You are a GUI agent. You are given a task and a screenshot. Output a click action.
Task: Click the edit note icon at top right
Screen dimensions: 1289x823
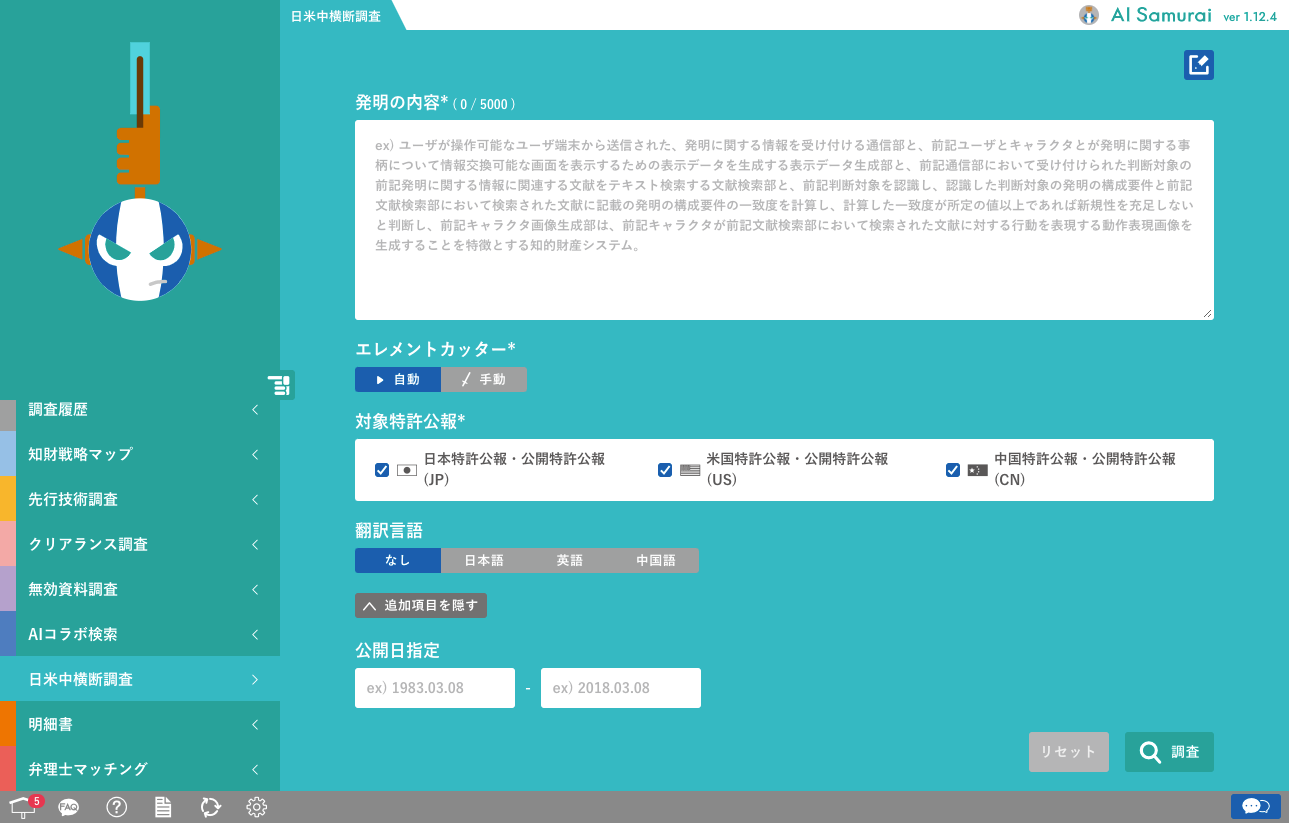click(1198, 65)
